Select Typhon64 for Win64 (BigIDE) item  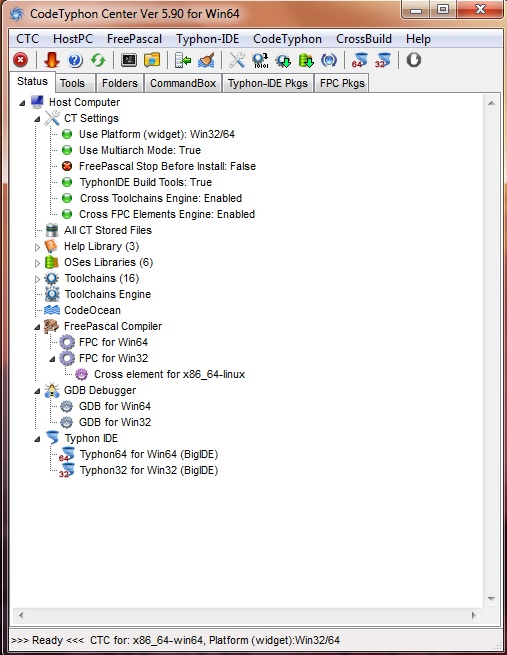[x=149, y=454]
